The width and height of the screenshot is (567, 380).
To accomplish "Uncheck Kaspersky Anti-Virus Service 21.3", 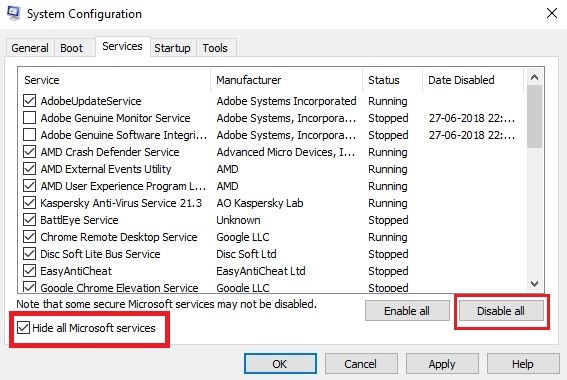I will [29, 202].
